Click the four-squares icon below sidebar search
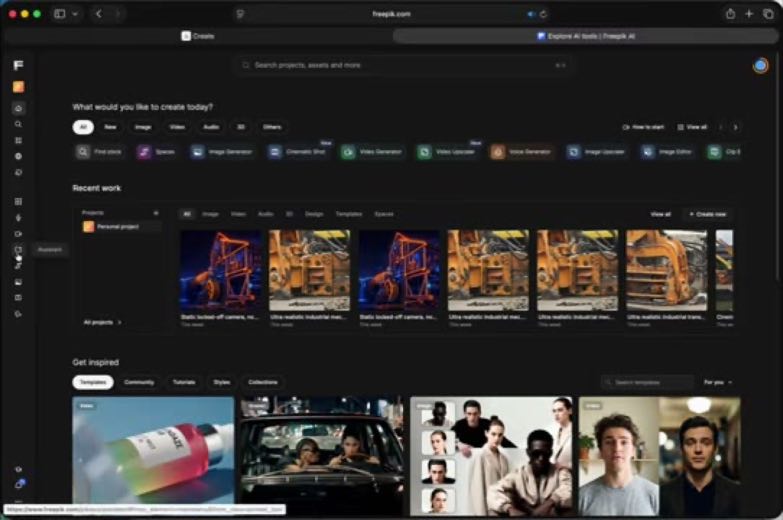783x520 pixels. [x=18, y=140]
